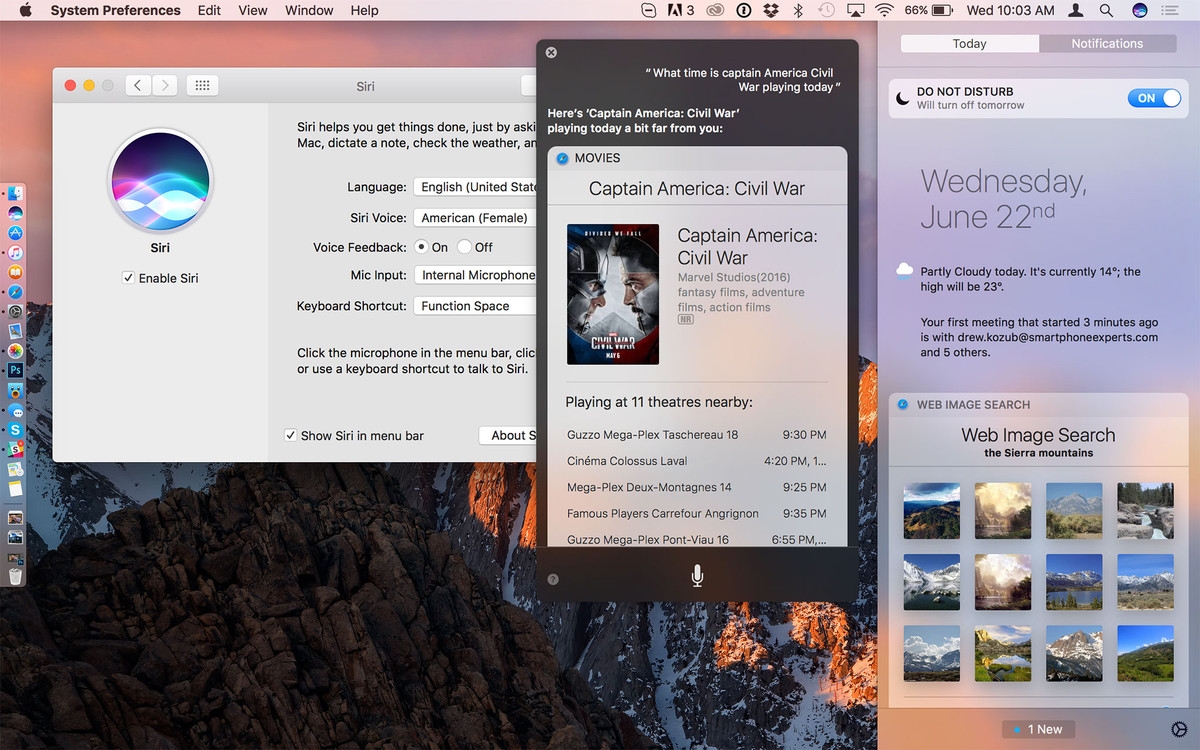Screen dimensions: 1200x750
Task: Click the Siri microphone to speak
Action: 696,575
